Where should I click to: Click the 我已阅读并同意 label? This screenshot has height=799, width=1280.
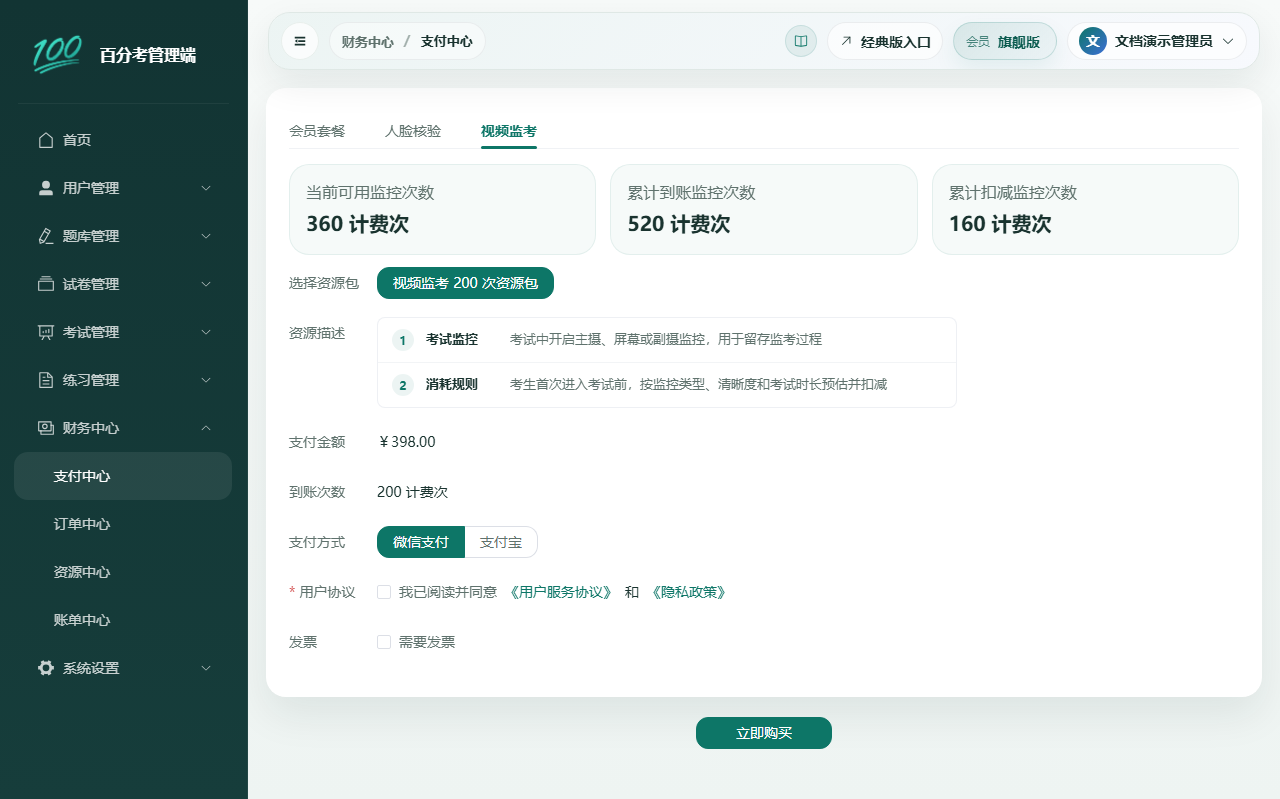point(448,592)
